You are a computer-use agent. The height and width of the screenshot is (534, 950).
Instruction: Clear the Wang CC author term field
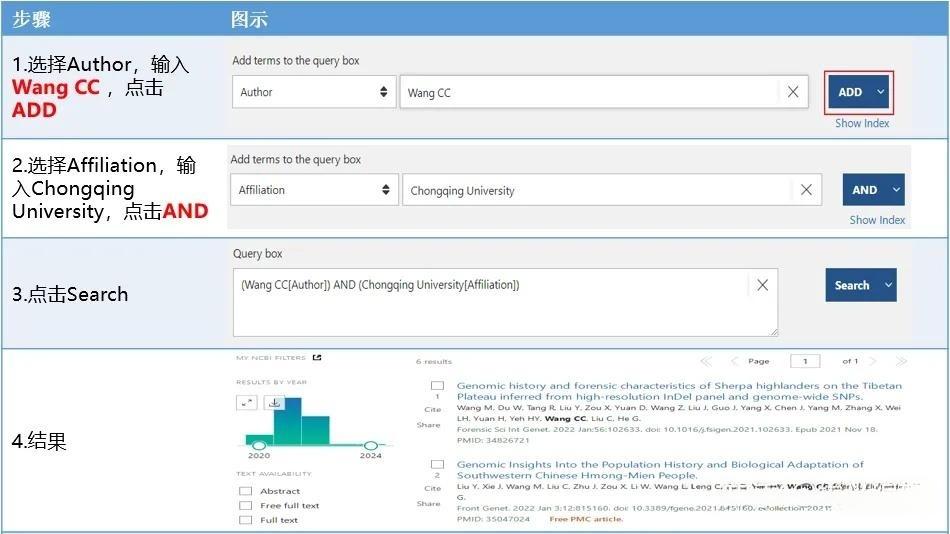(x=792, y=92)
